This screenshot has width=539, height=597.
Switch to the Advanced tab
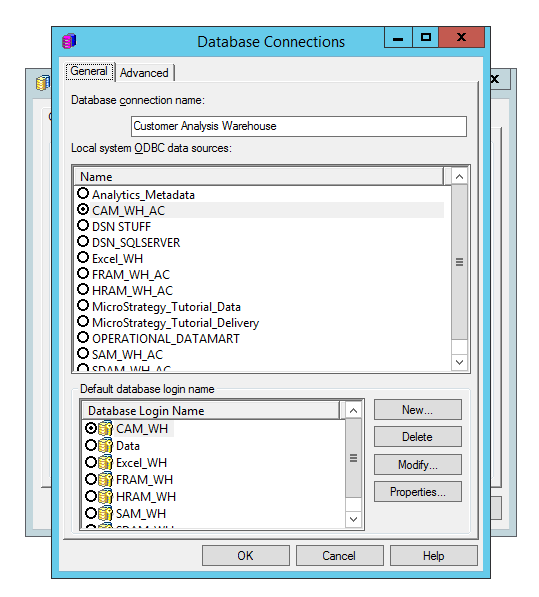click(x=144, y=73)
